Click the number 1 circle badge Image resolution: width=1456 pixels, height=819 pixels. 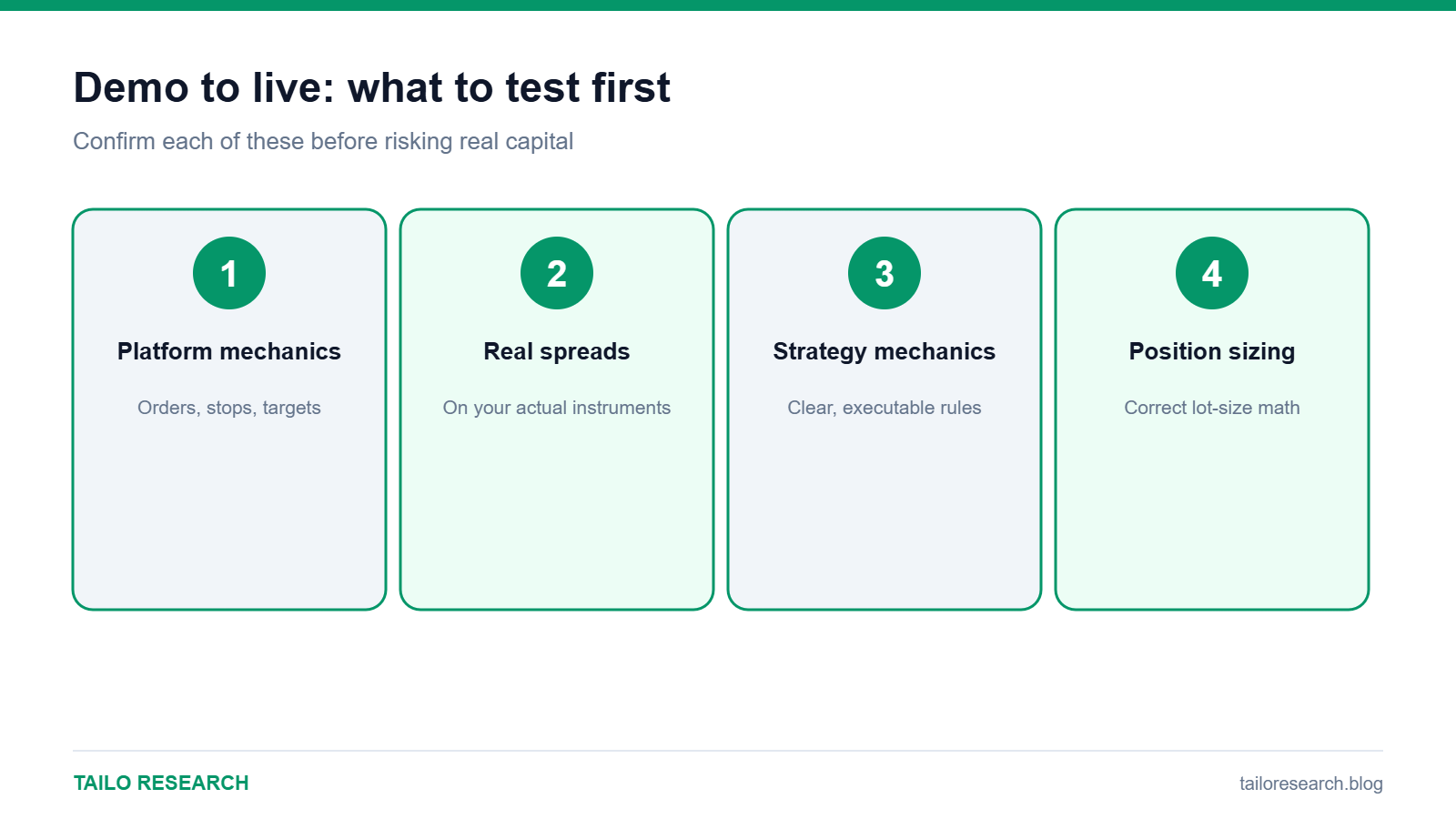click(229, 273)
